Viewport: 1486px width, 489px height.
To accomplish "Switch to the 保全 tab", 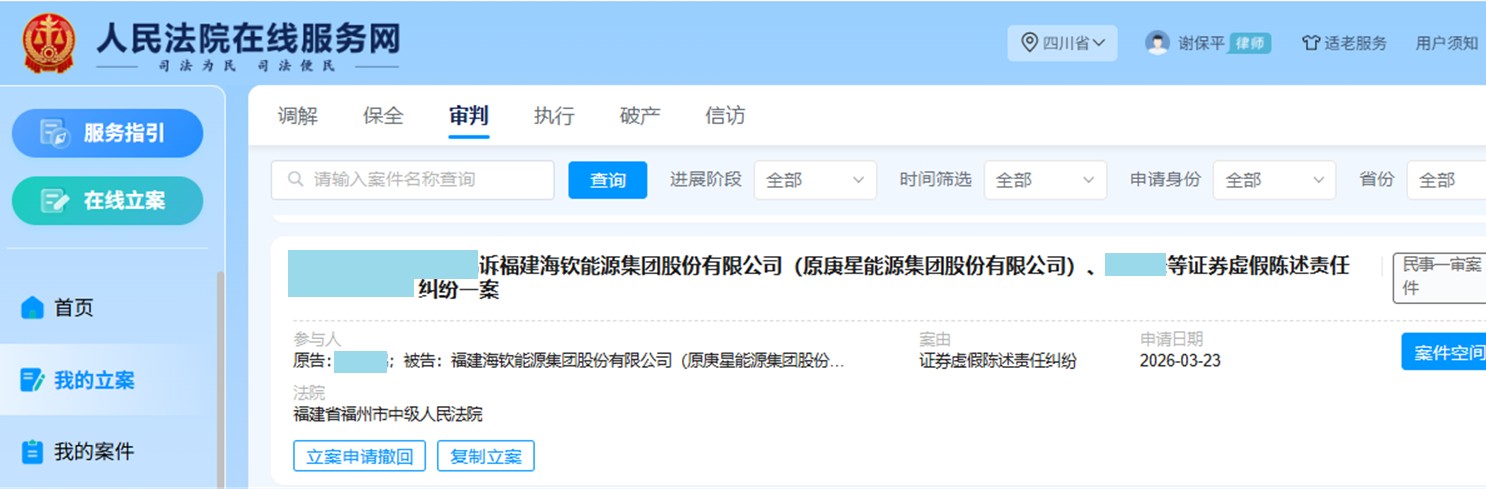I will tap(383, 116).
